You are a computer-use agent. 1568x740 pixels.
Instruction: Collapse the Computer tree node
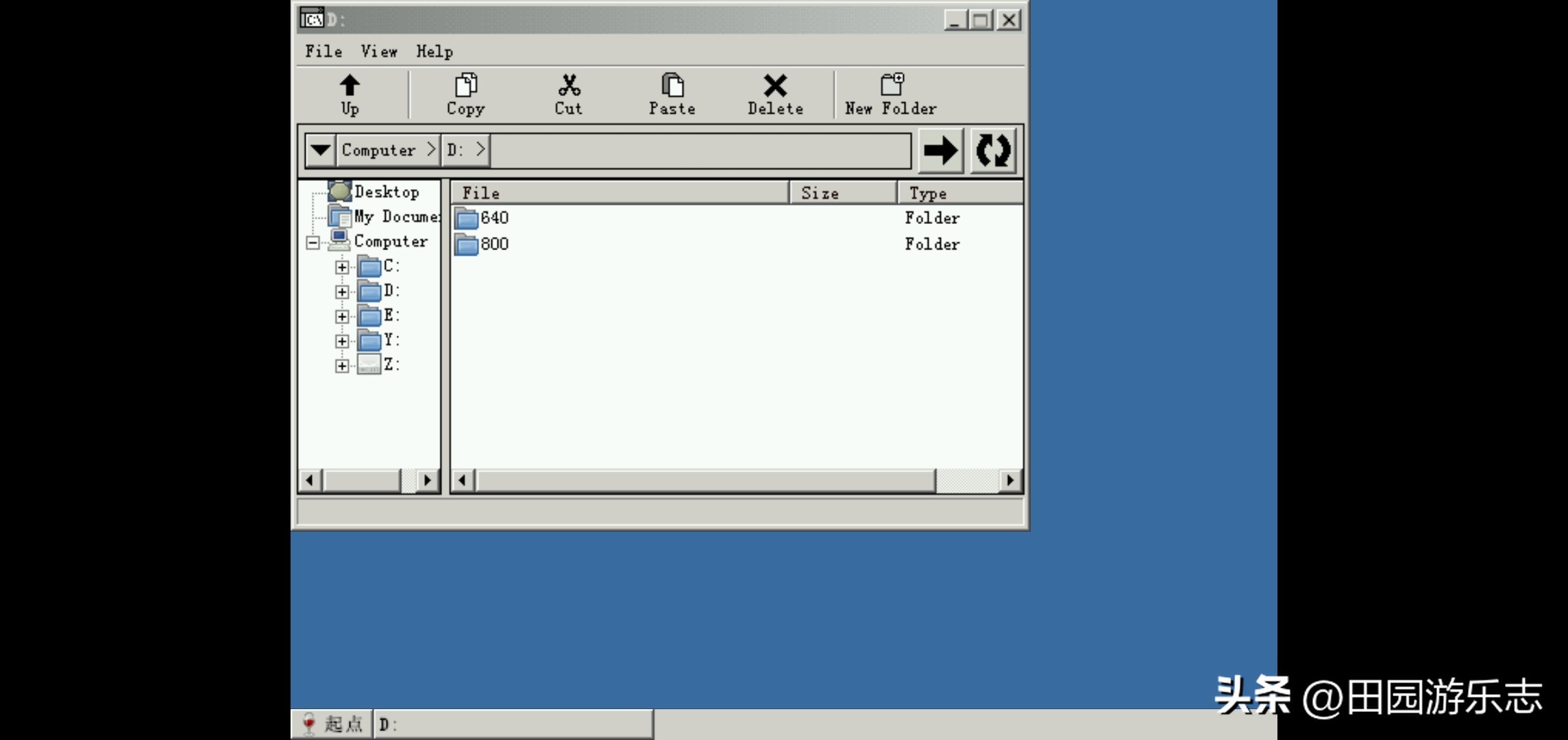pos(313,243)
